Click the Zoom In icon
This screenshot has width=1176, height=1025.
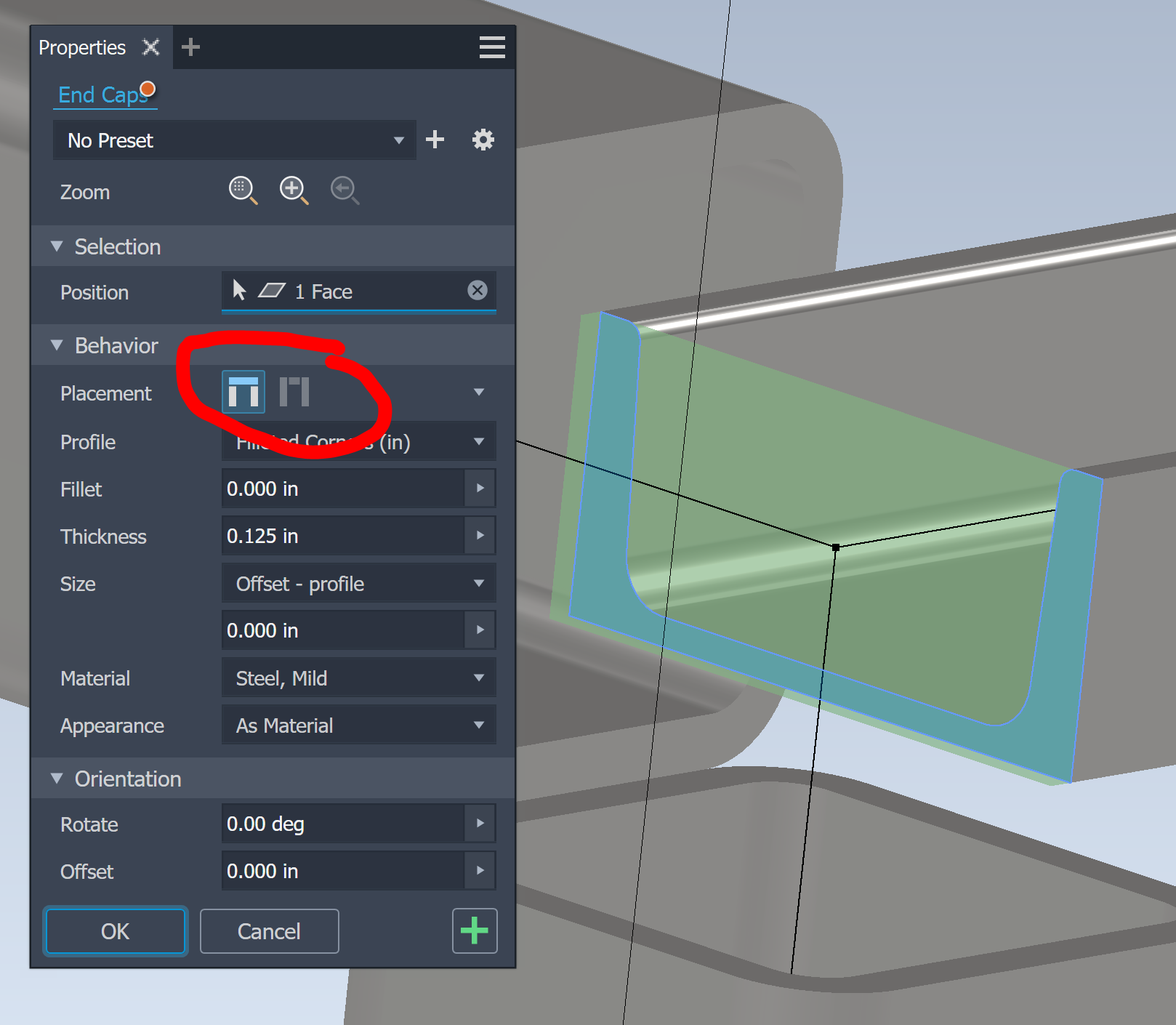tap(294, 190)
